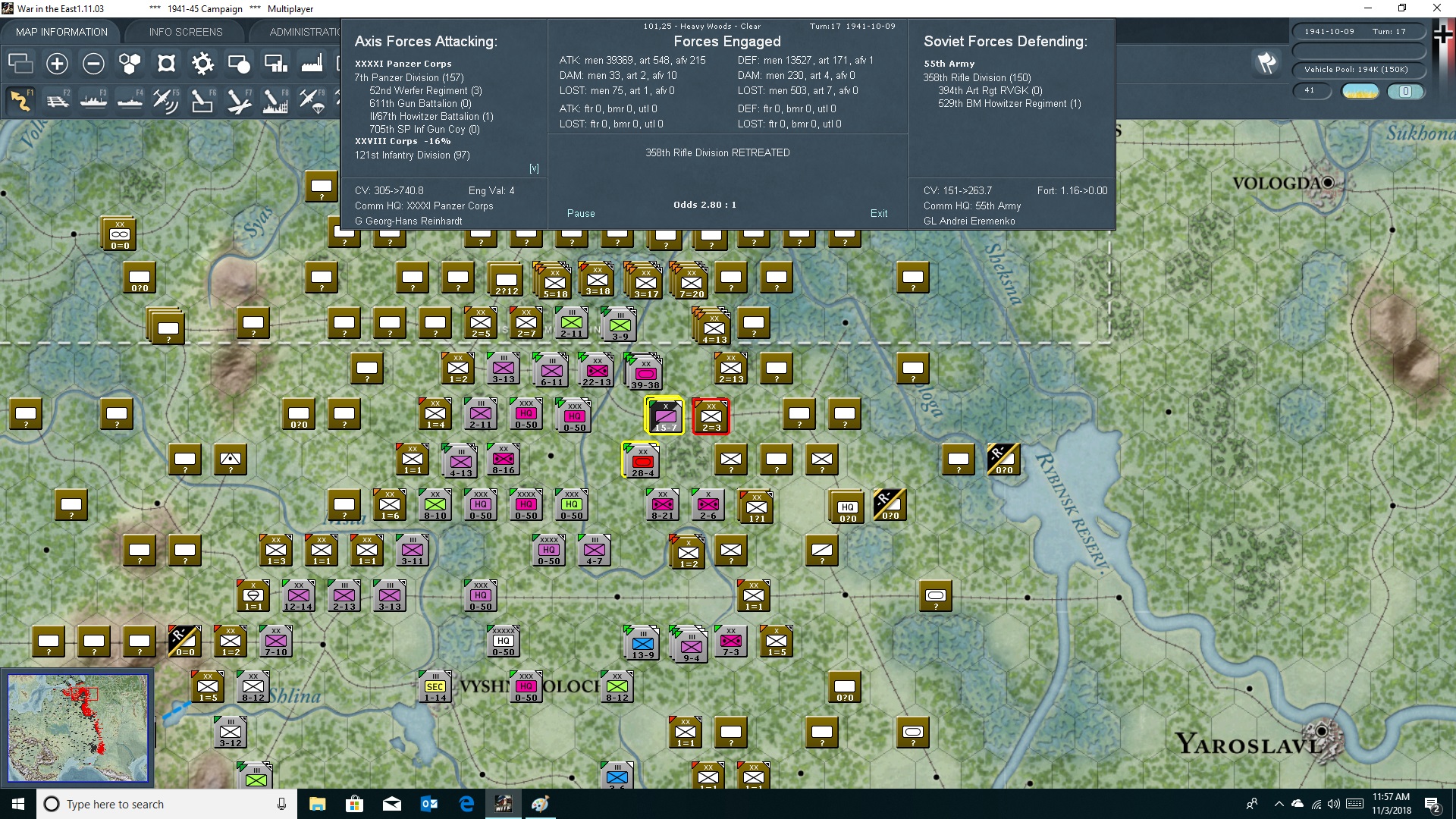Select the F1 move mode arrow
The image size is (1456, 819).
[x=20, y=100]
